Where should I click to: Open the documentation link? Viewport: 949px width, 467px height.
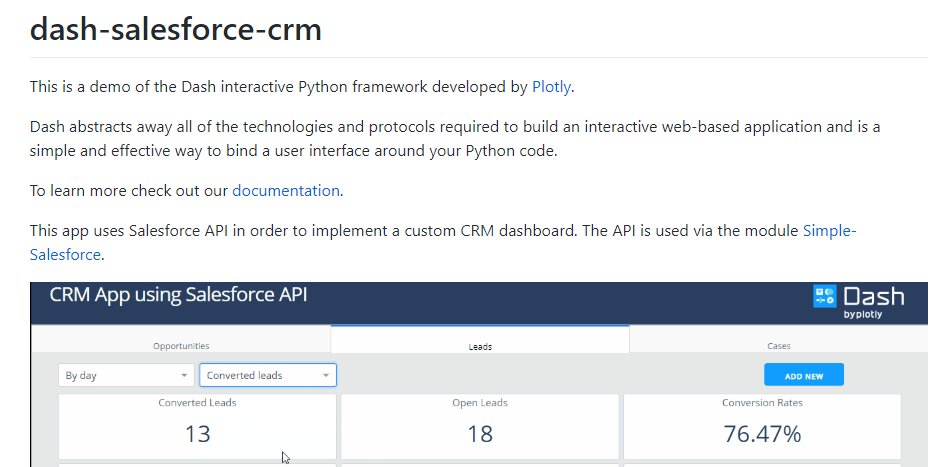click(286, 191)
